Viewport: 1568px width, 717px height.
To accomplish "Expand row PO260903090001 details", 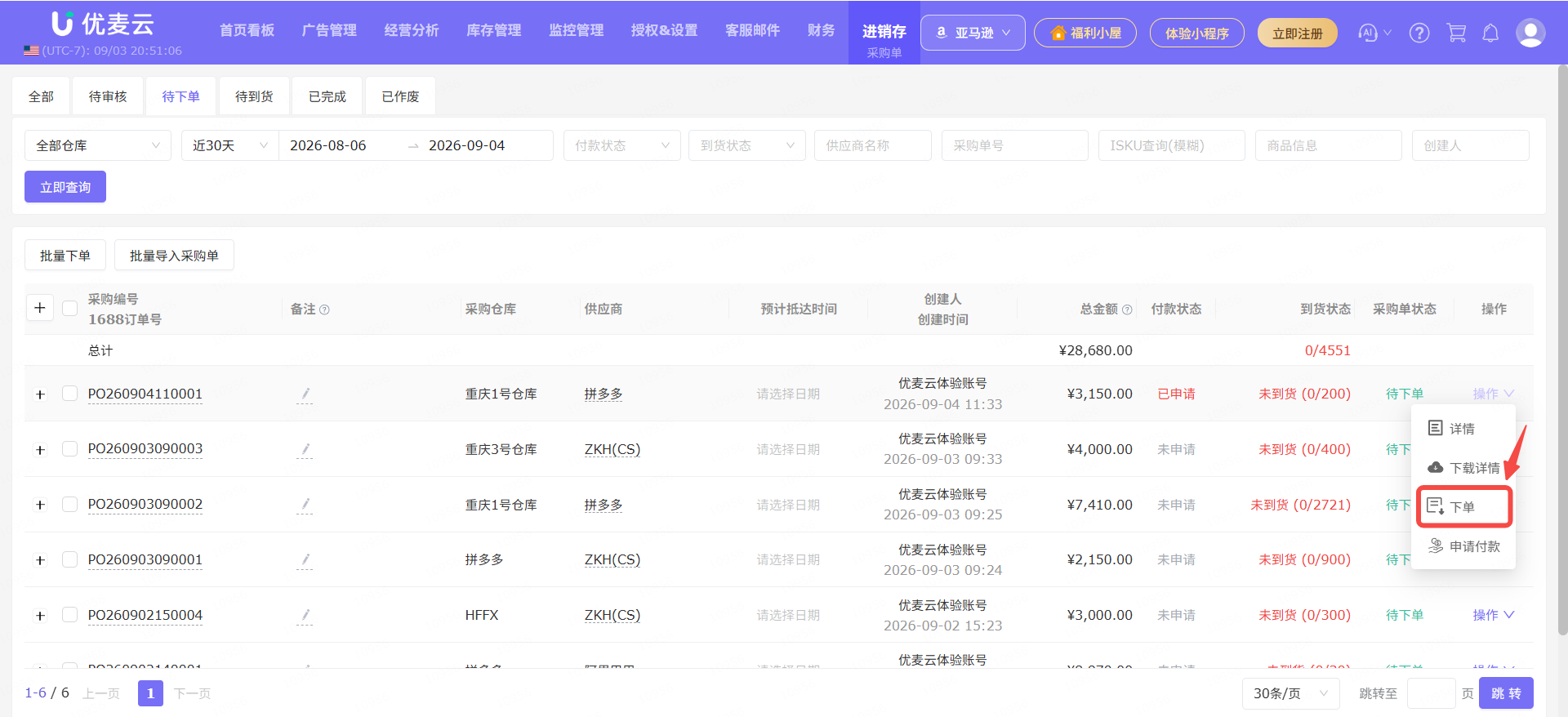I will (40, 560).
